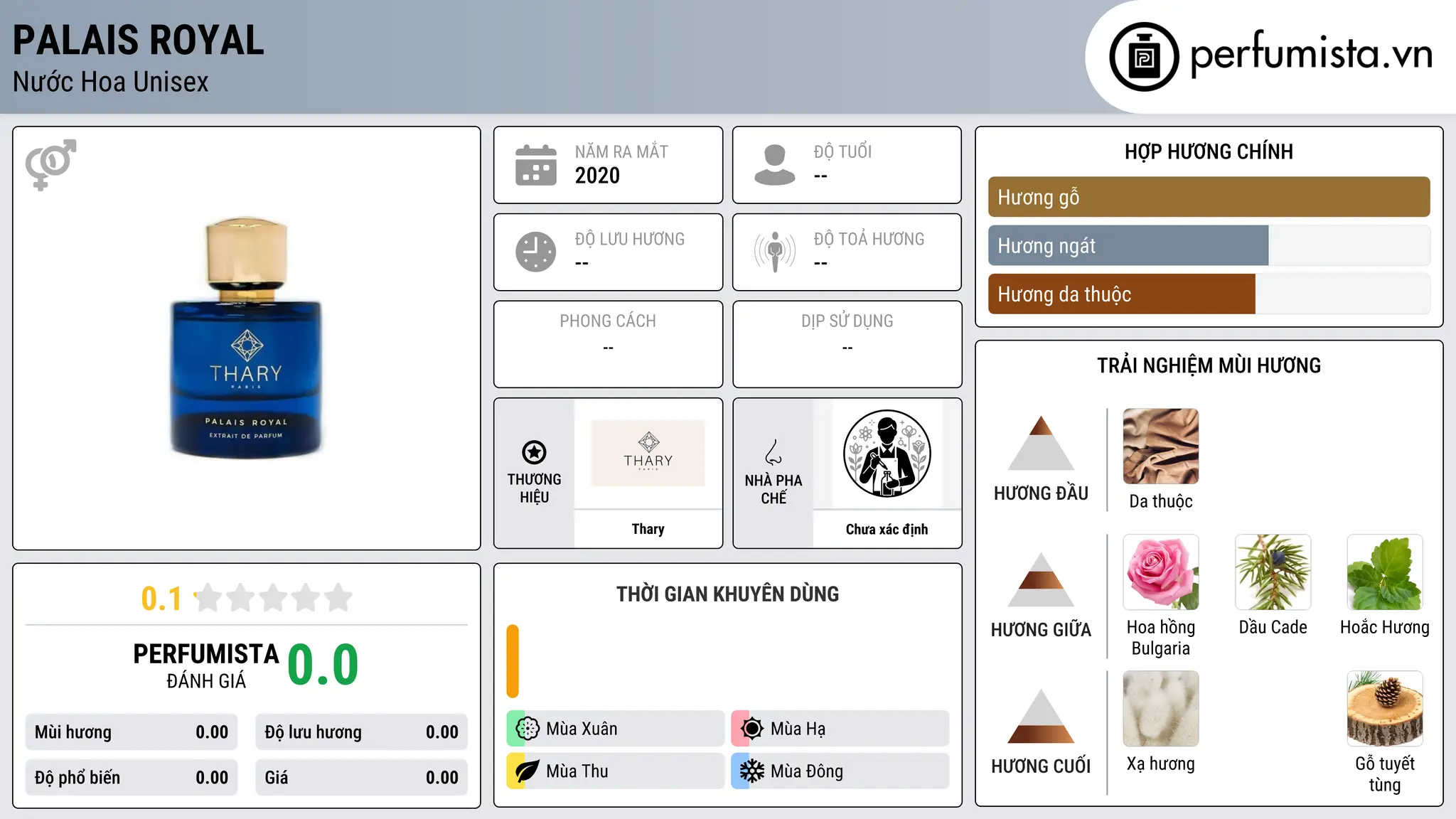1456x819 pixels.
Task: Click the Dịp sử dụng card
Action: 847,344
